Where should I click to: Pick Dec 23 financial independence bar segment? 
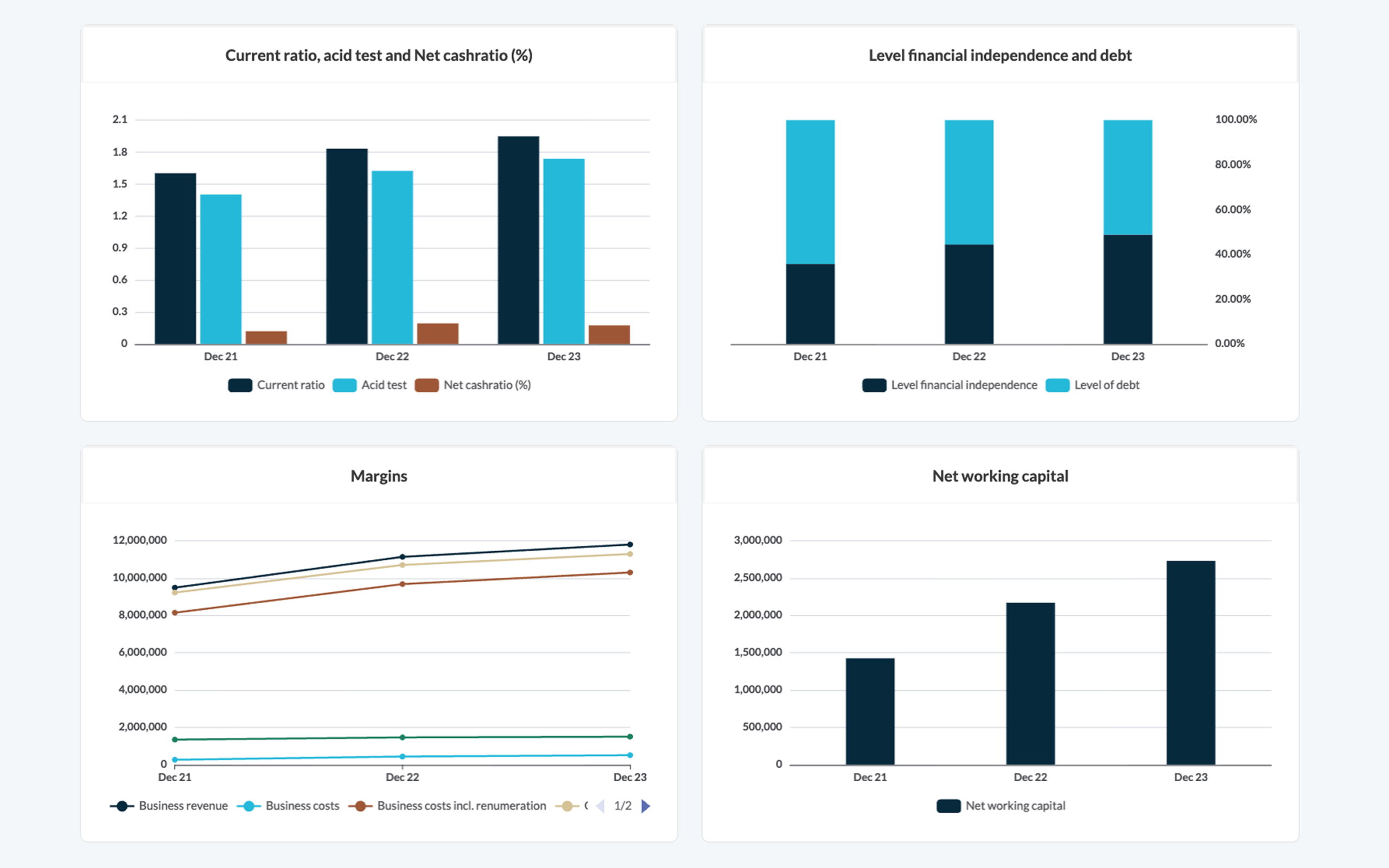point(1127,290)
